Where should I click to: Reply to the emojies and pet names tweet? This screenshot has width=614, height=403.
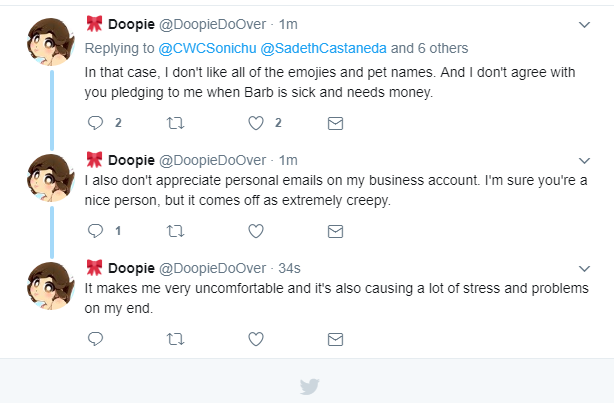pos(95,123)
